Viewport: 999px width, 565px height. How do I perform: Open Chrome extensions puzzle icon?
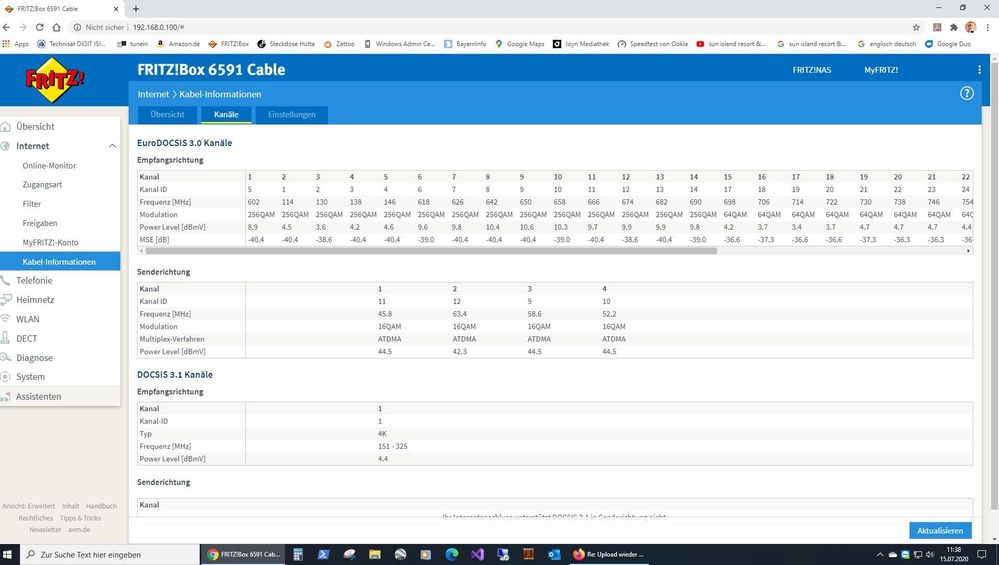[x=953, y=27]
